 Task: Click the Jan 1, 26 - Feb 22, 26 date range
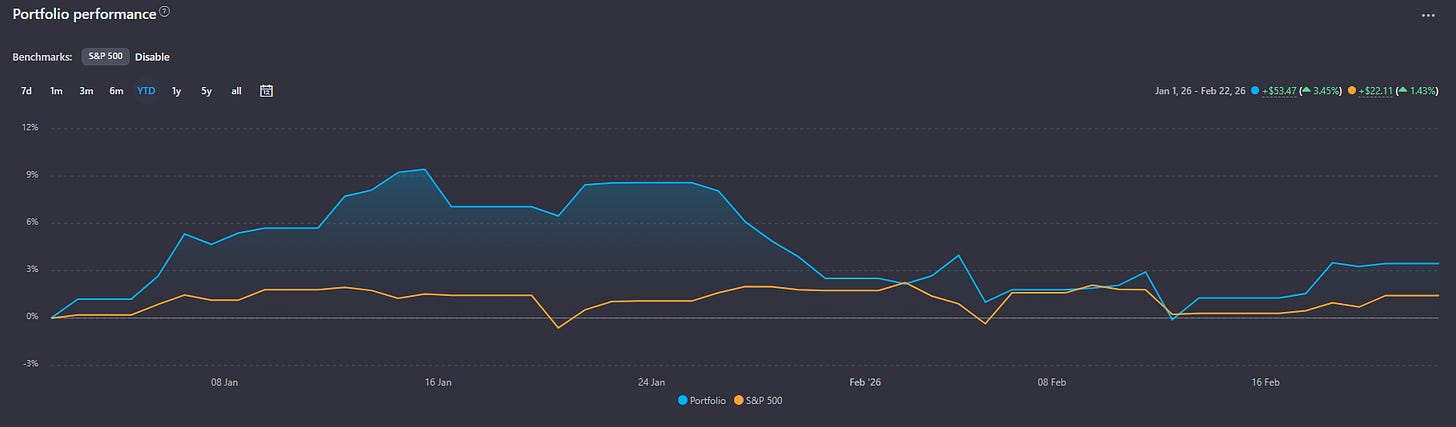coord(1200,91)
